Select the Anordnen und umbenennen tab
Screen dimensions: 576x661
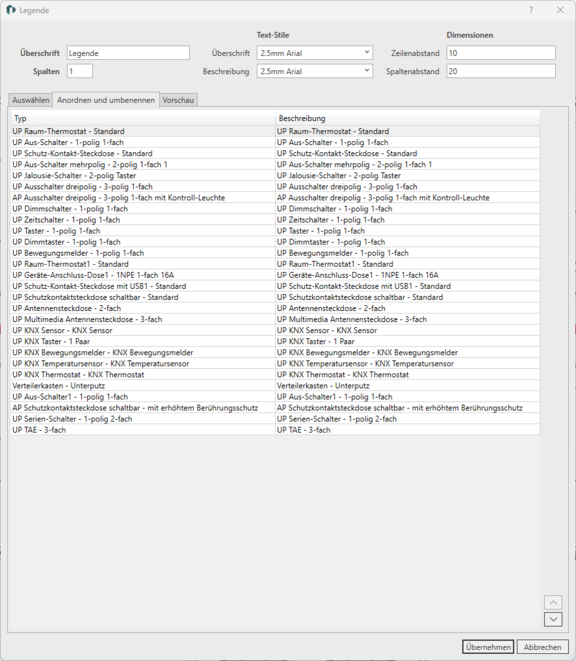coord(106,100)
